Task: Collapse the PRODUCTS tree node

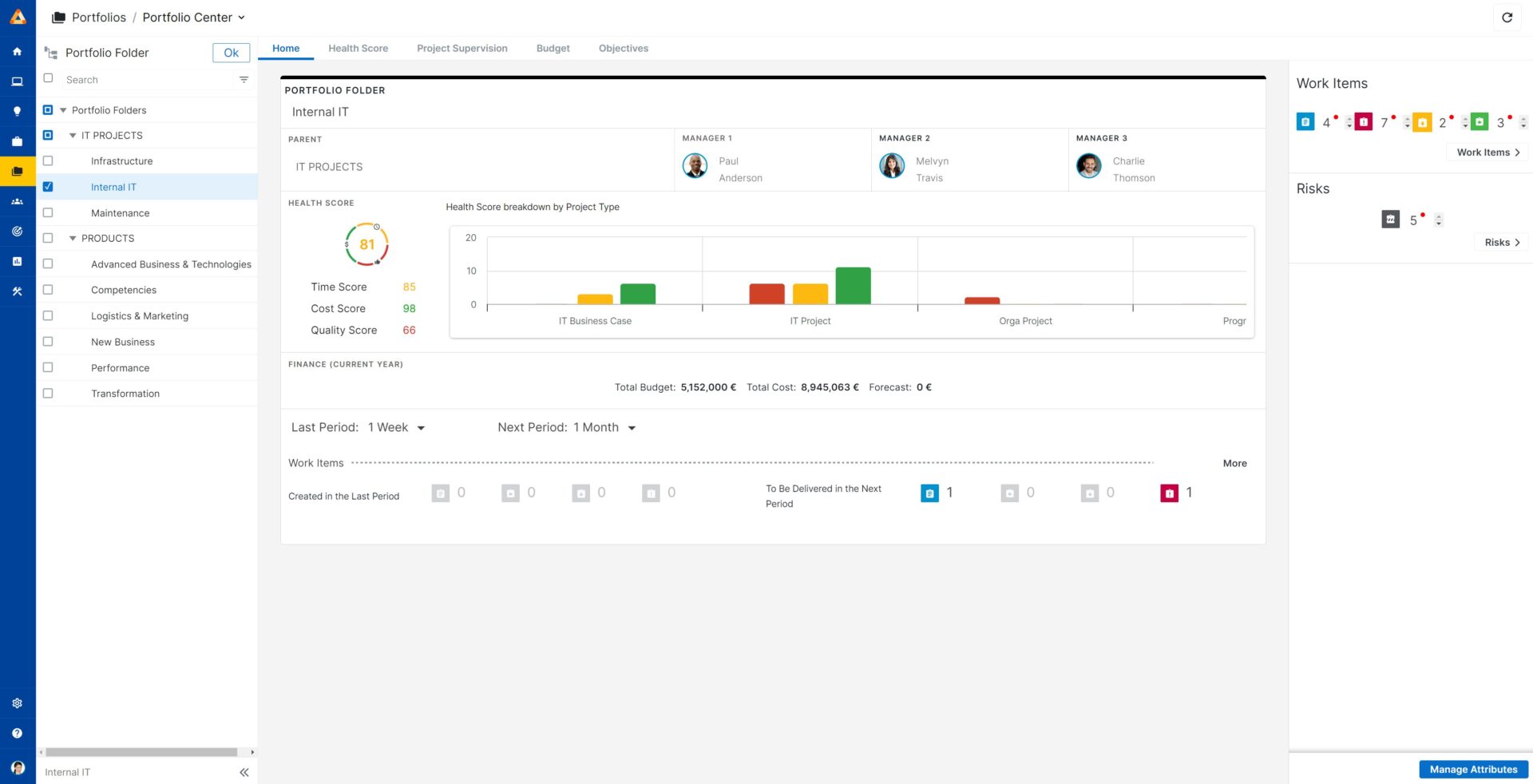Action: (x=73, y=239)
